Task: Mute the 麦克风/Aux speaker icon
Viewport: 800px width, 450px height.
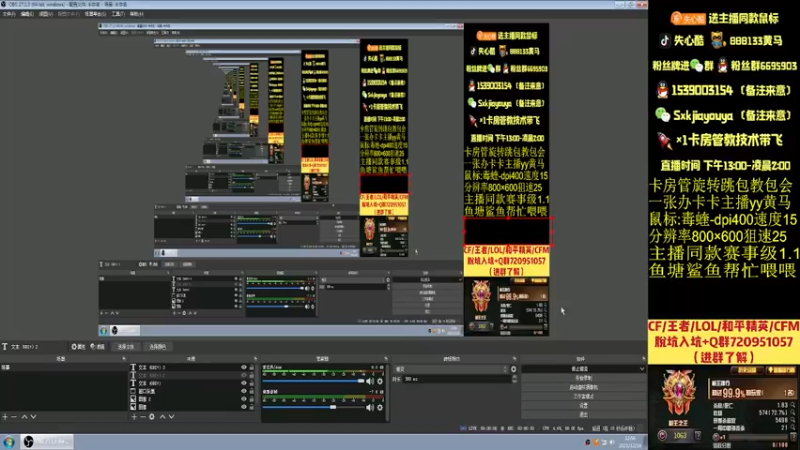Action: [370, 381]
